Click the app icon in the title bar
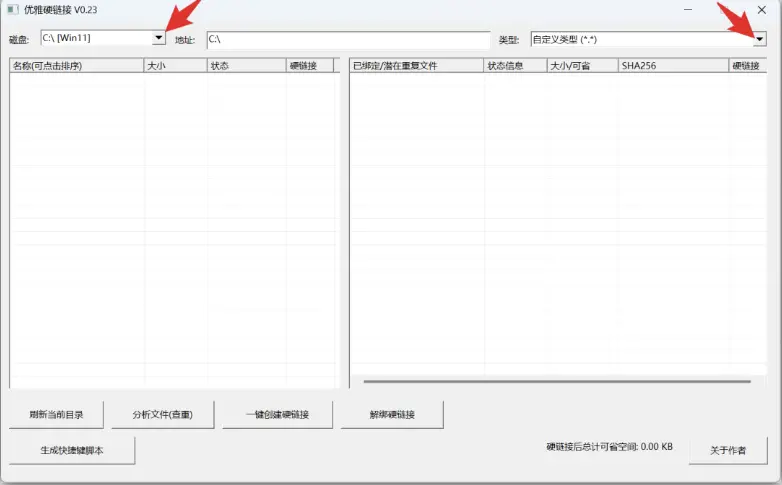Screen dimensions: 782x485 pos(13,9)
